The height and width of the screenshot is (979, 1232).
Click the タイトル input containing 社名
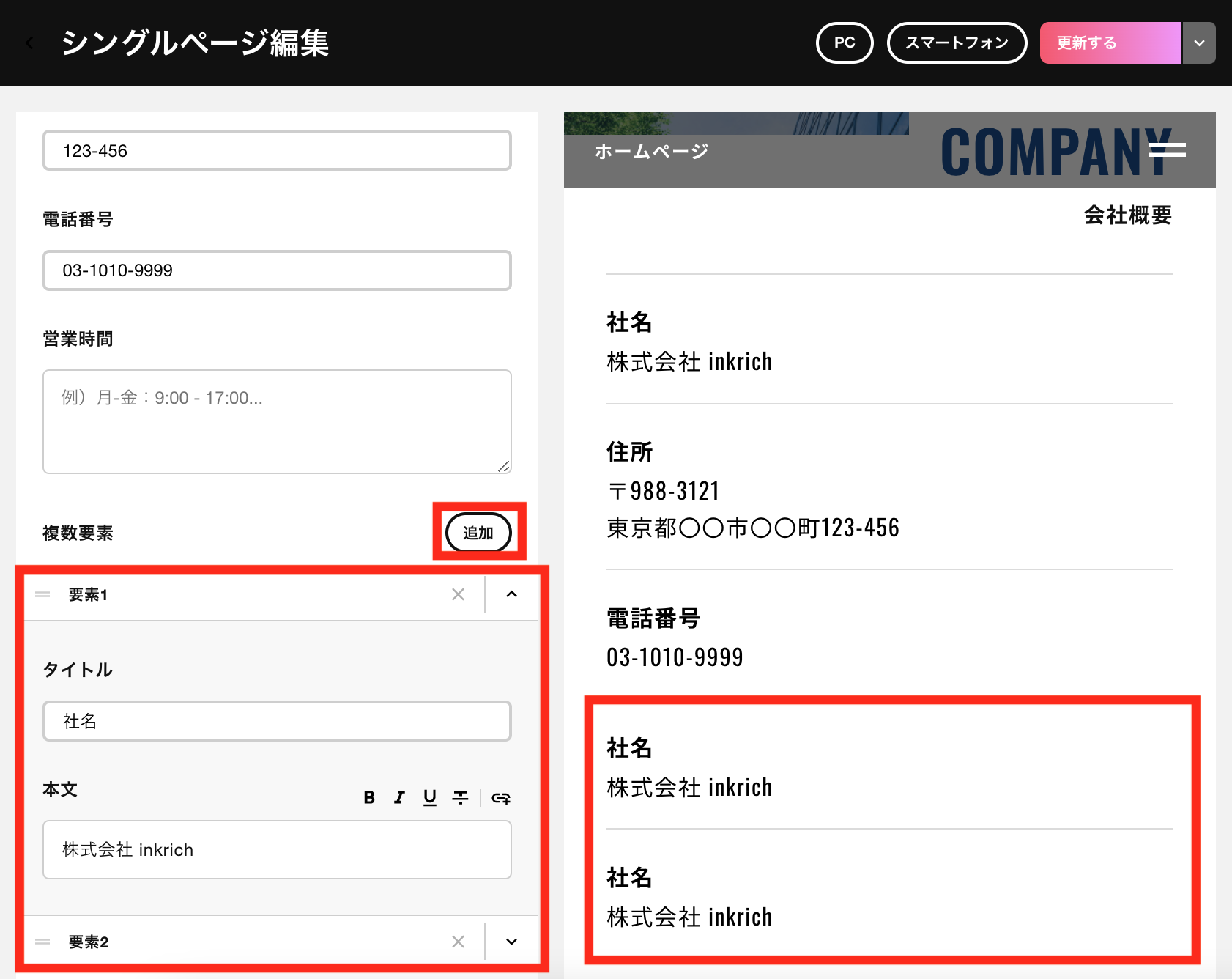coord(277,721)
